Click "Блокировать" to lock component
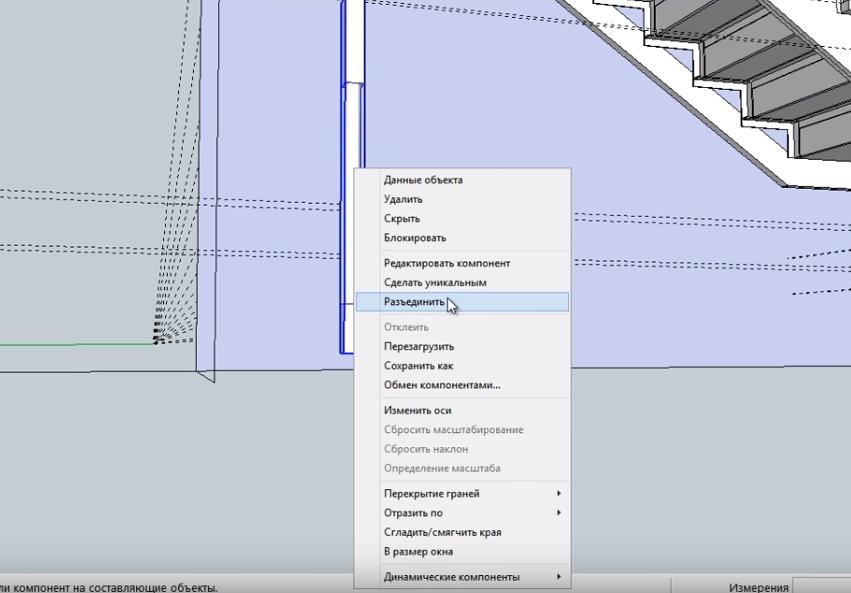851x593 pixels. [415, 238]
